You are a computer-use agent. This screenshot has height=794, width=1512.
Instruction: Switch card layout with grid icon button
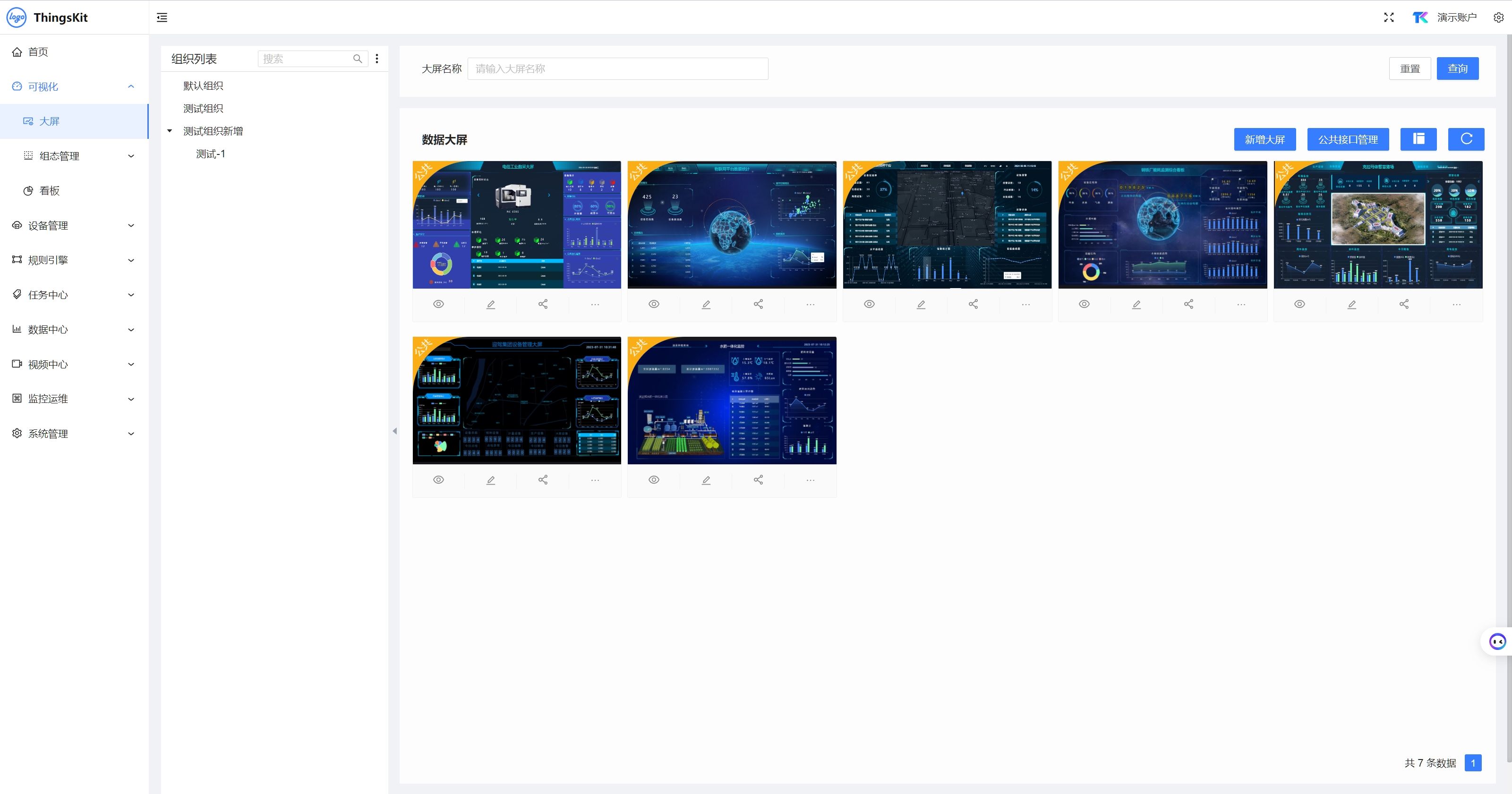[1418, 139]
